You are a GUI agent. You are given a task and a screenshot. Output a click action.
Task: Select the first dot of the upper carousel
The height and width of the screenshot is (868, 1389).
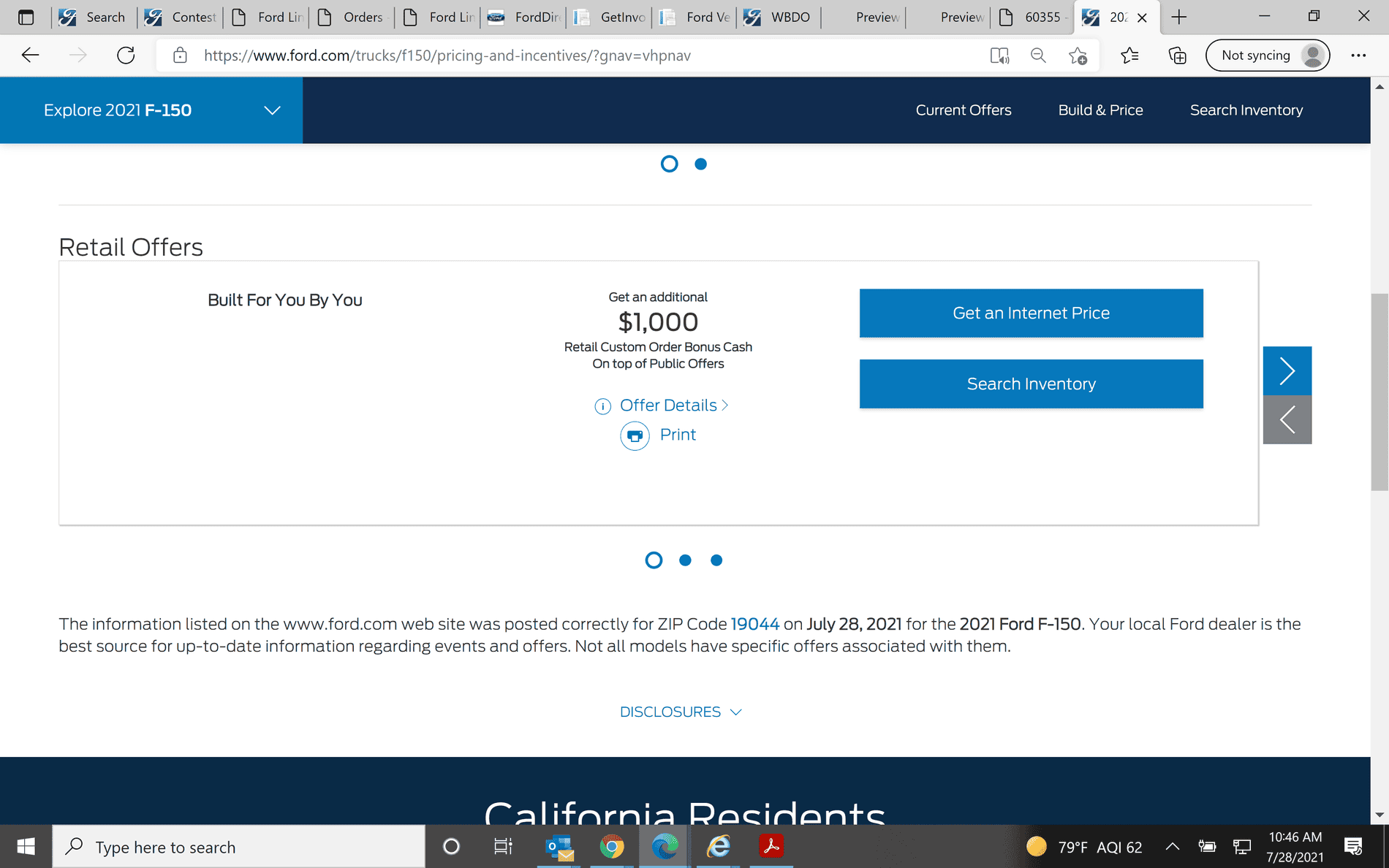click(x=669, y=164)
